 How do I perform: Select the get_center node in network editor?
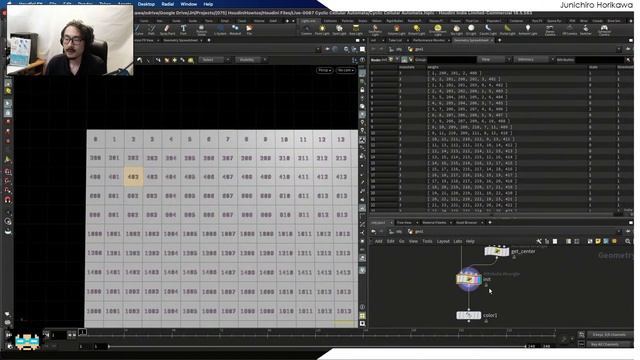(497, 251)
